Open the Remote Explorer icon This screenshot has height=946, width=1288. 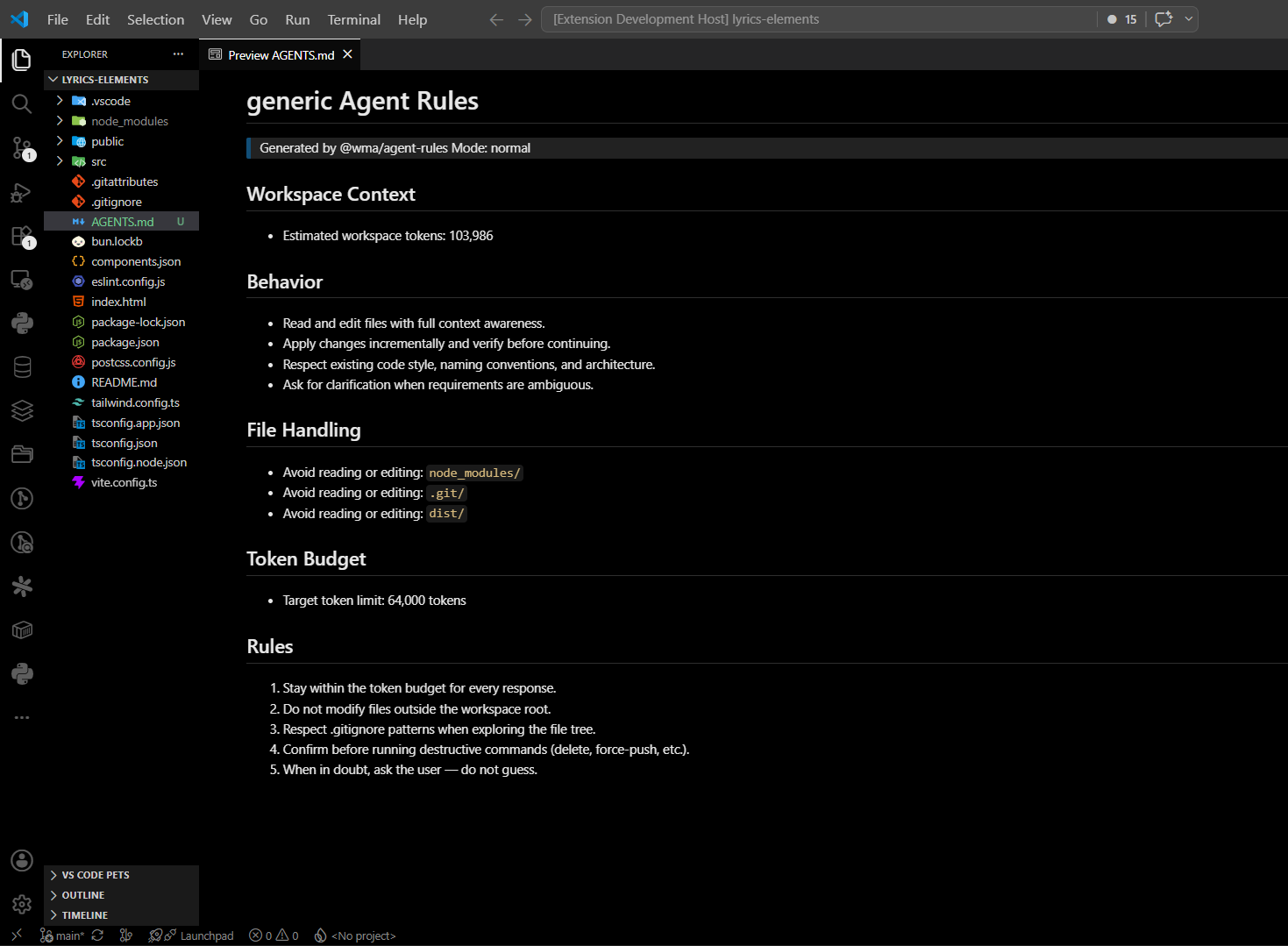point(22,280)
